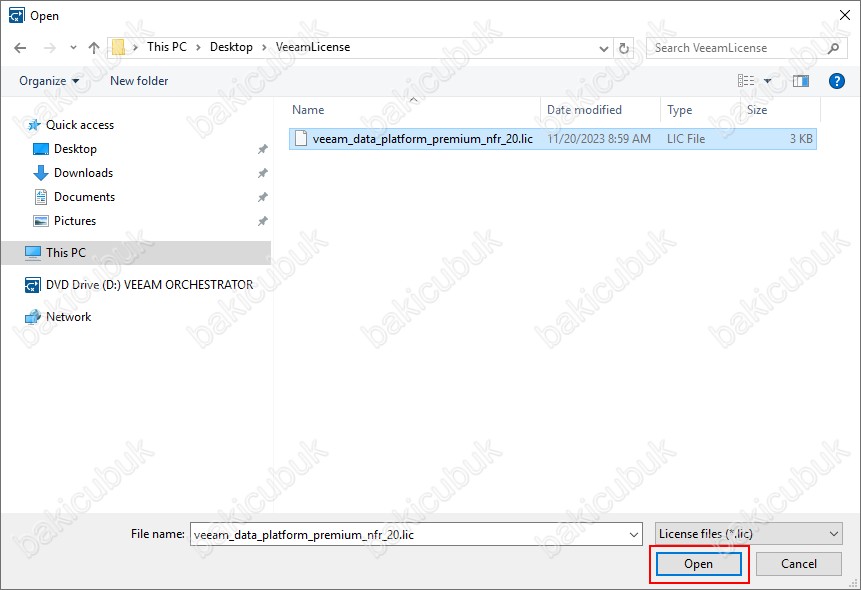Click the Pictures landscape icon

coord(41,221)
